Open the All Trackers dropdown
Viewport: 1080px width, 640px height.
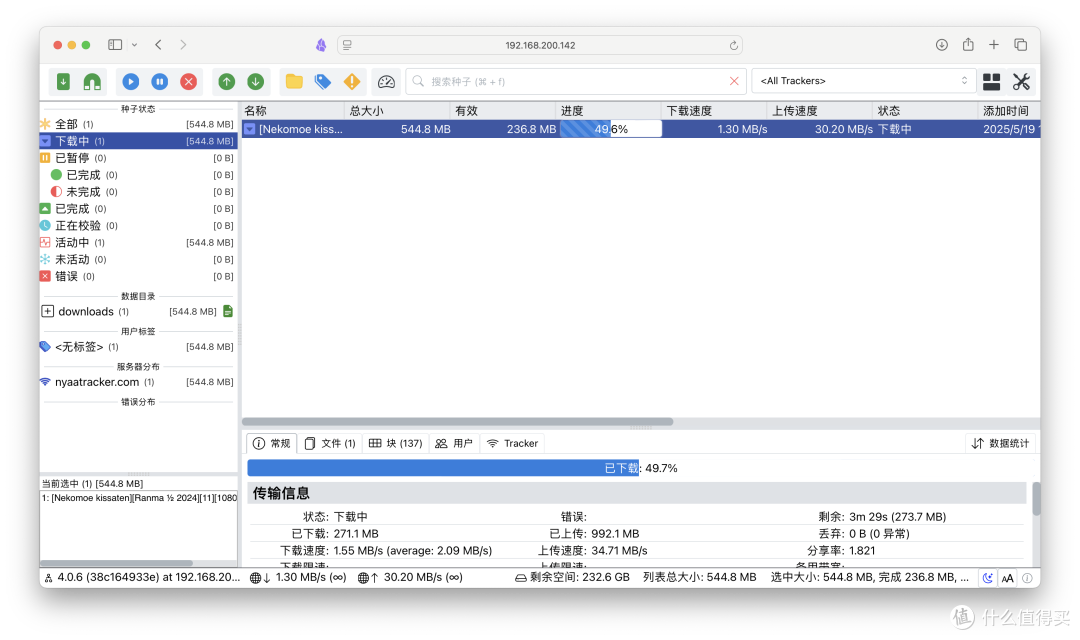coord(864,81)
